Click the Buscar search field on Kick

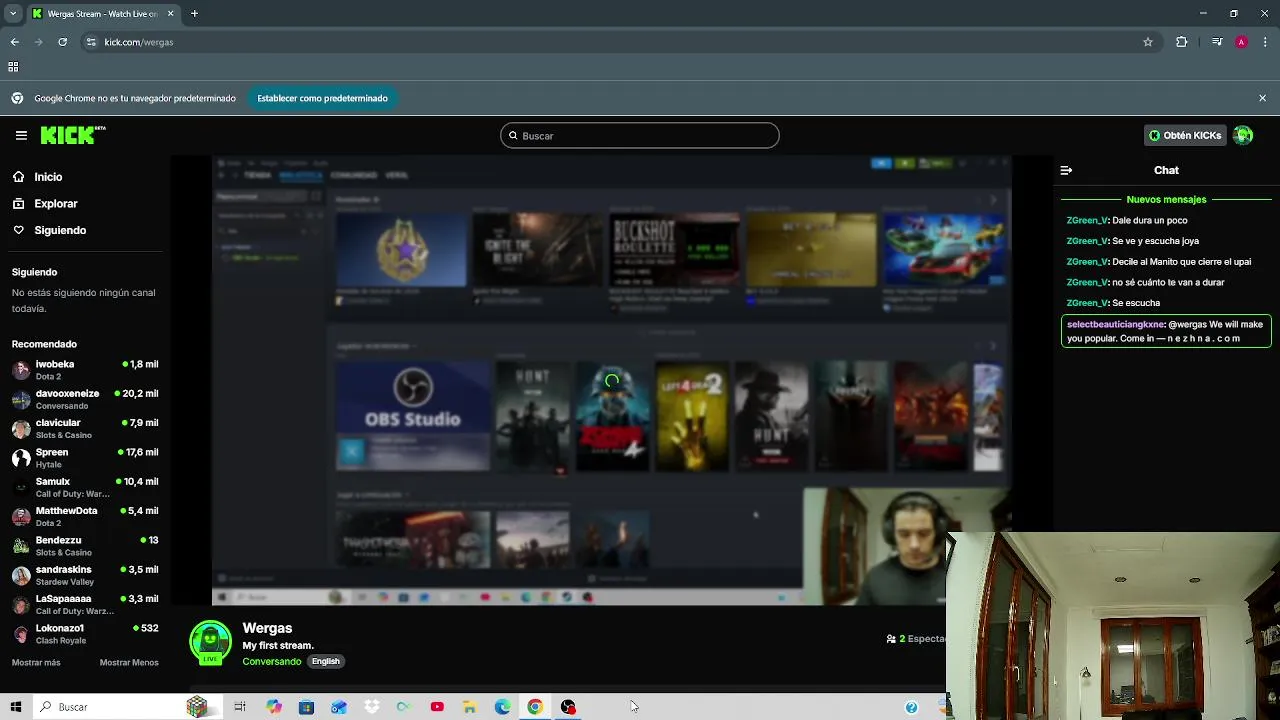(x=640, y=135)
